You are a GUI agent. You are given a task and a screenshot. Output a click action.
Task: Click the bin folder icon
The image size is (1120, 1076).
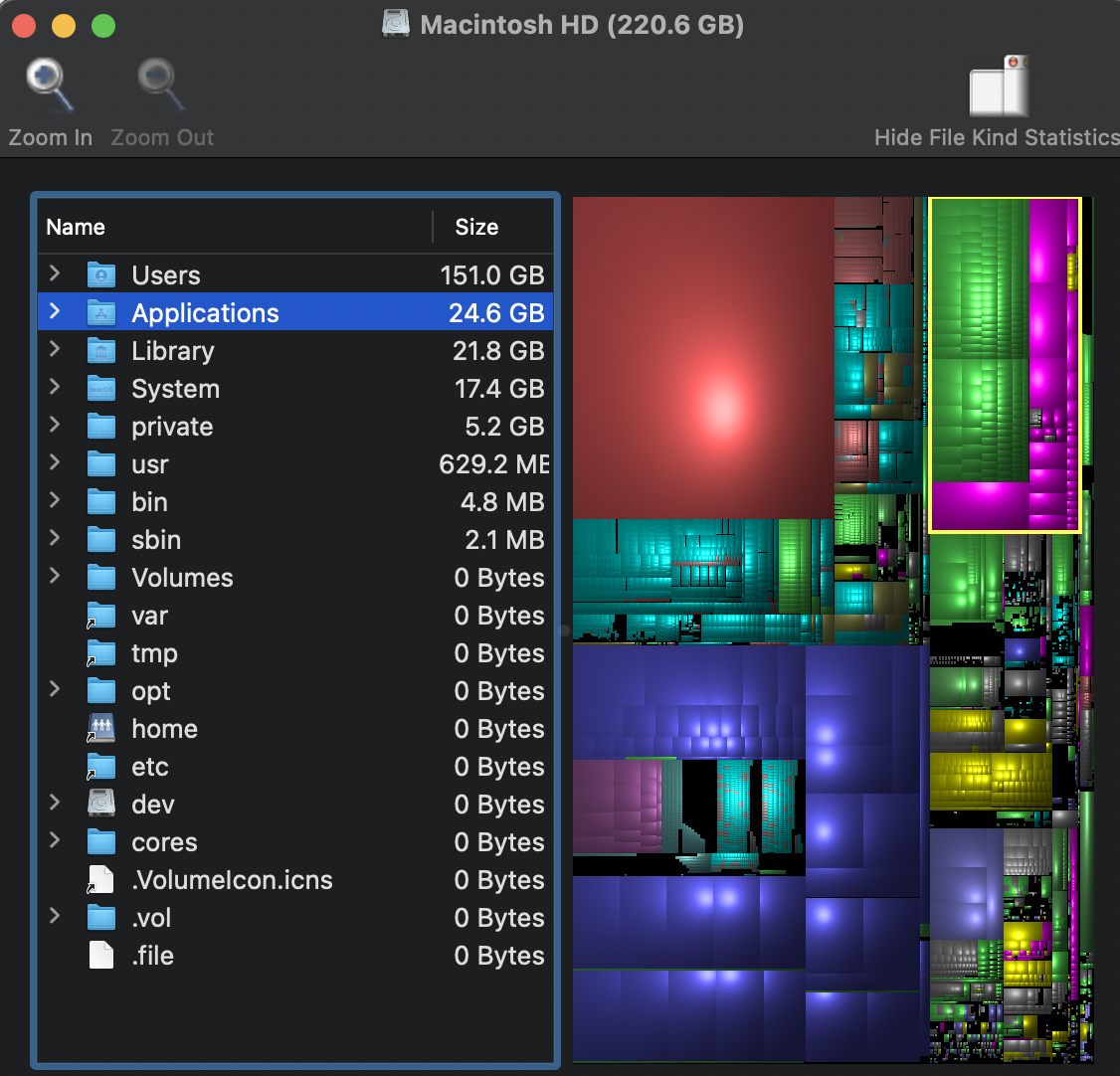tap(101, 502)
